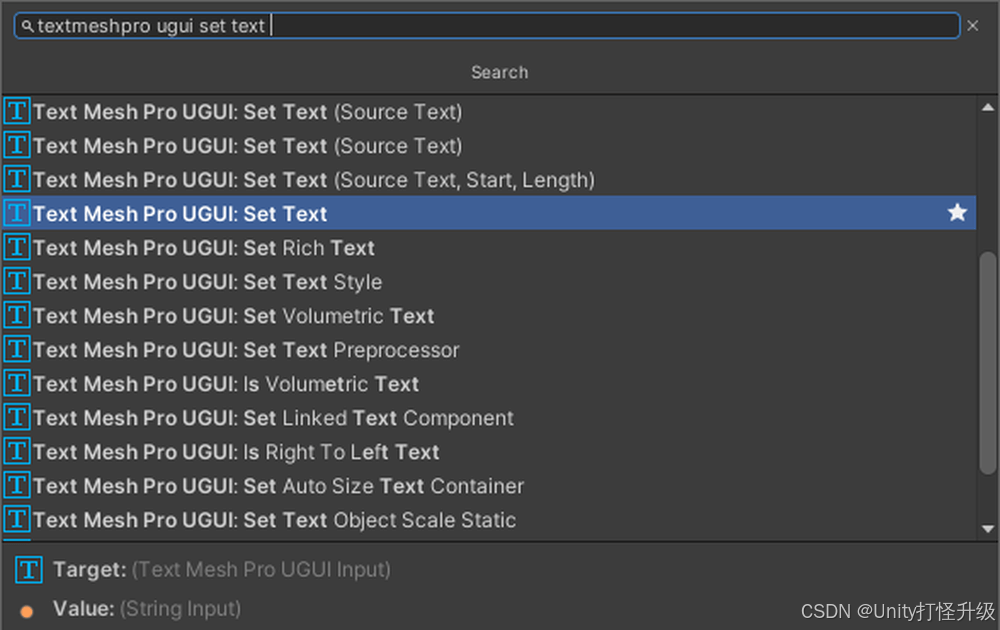Click the T icon beside Set Text Style

pos(17,281)
